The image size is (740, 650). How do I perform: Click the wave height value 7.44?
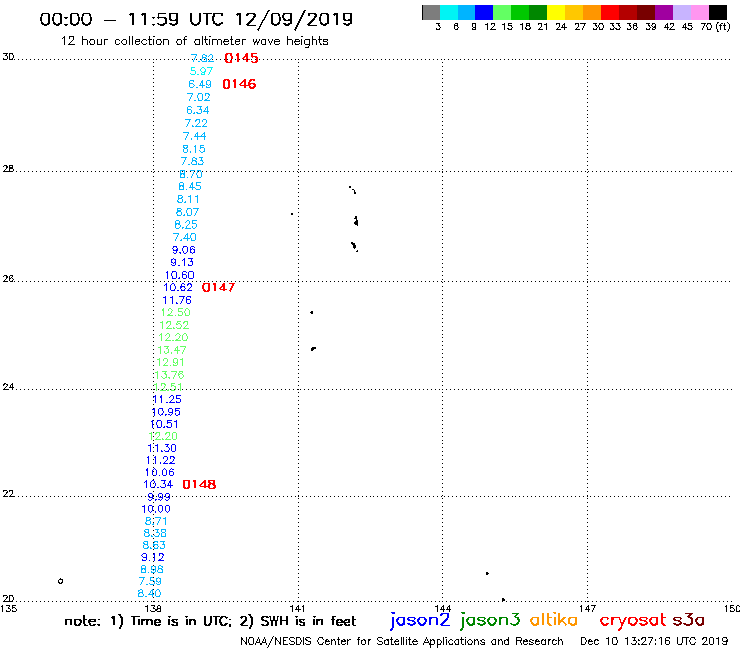[194, 136]
